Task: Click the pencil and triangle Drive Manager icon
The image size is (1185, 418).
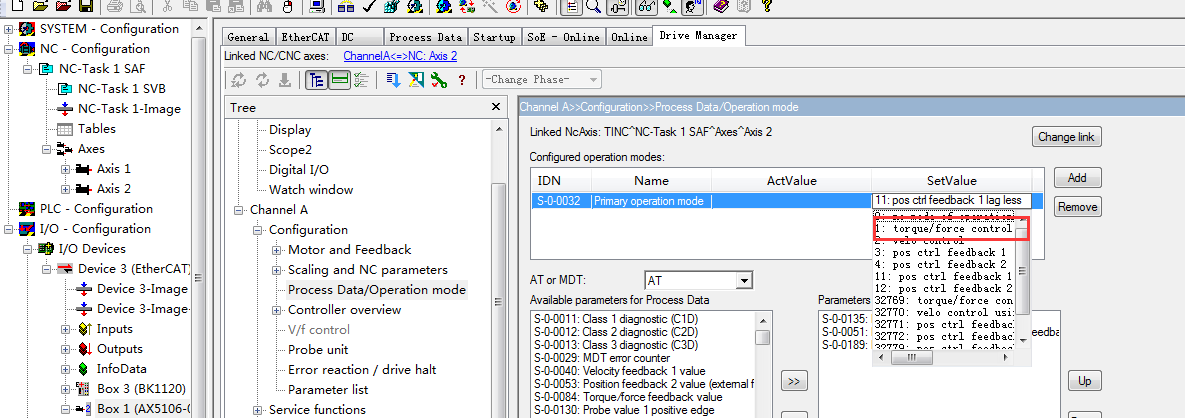Action: (x=416, y=79)
